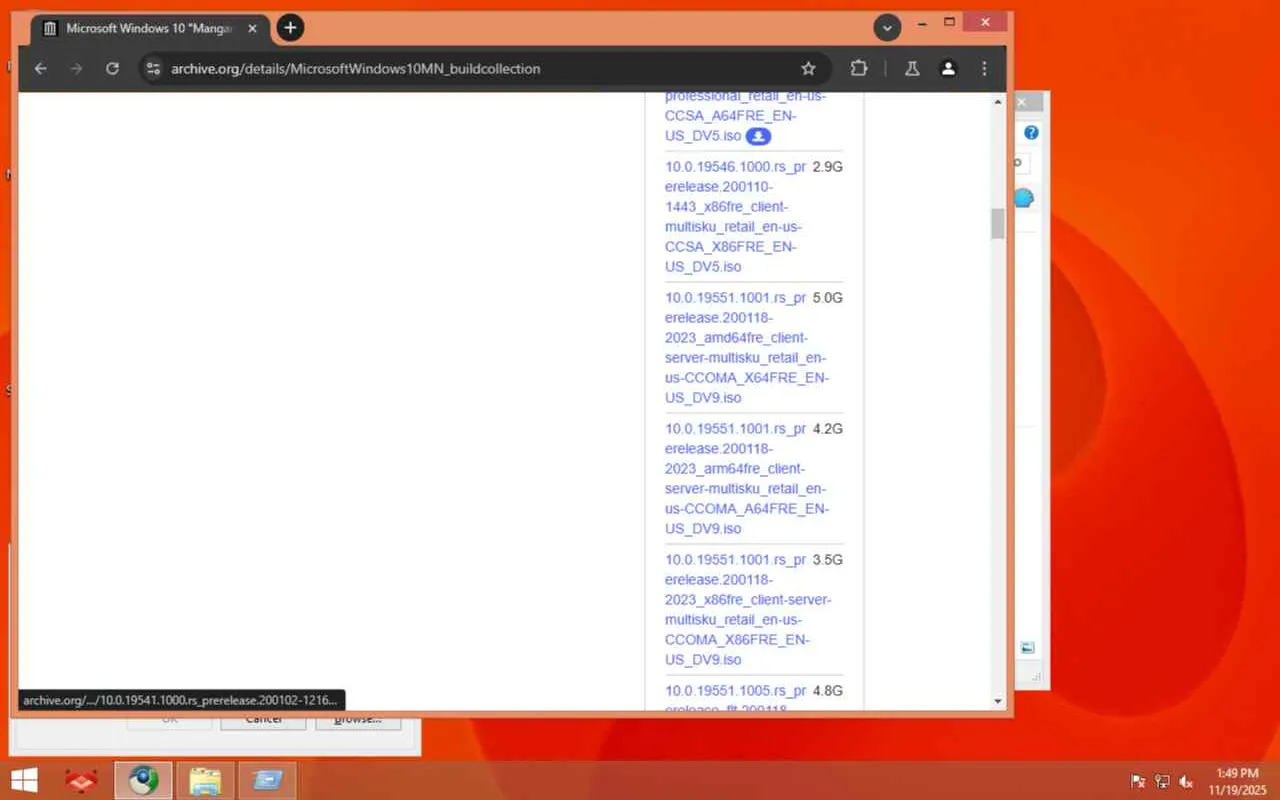Click the 2.9G file size text

[828, 167]
